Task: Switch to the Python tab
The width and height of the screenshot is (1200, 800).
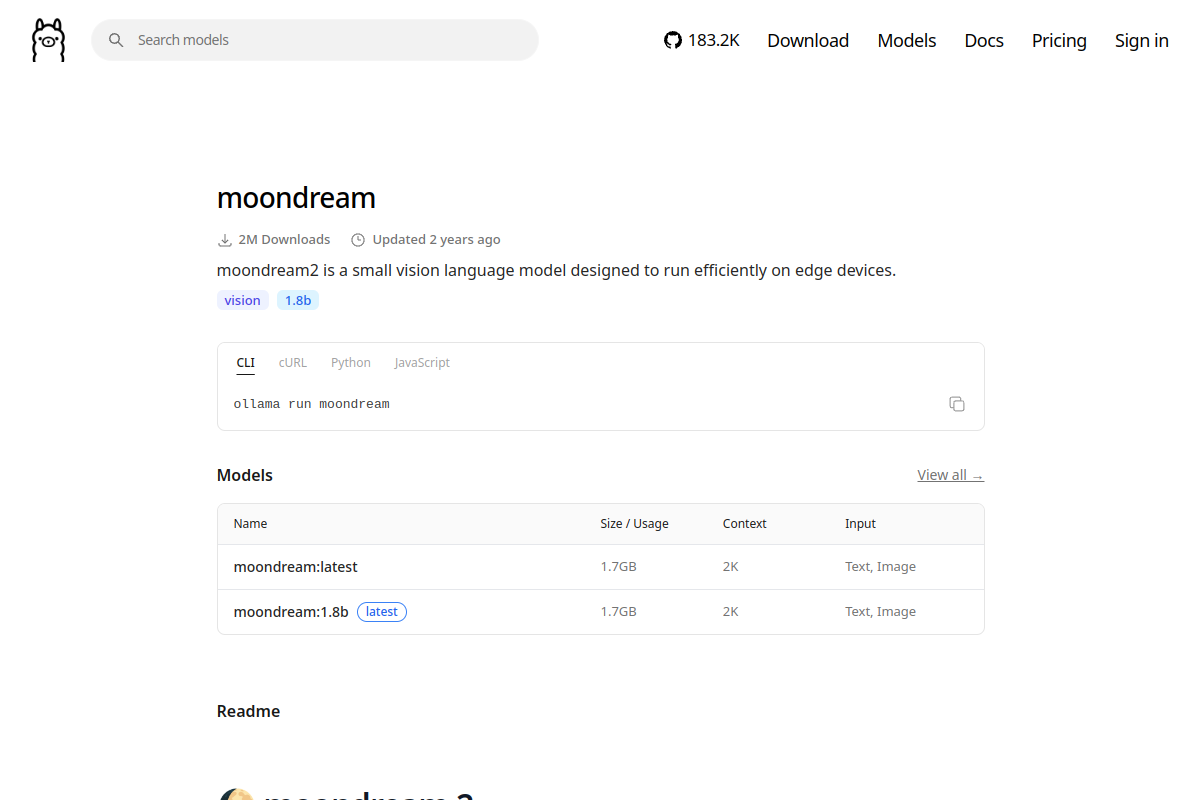Action: [x=351, y=363]
